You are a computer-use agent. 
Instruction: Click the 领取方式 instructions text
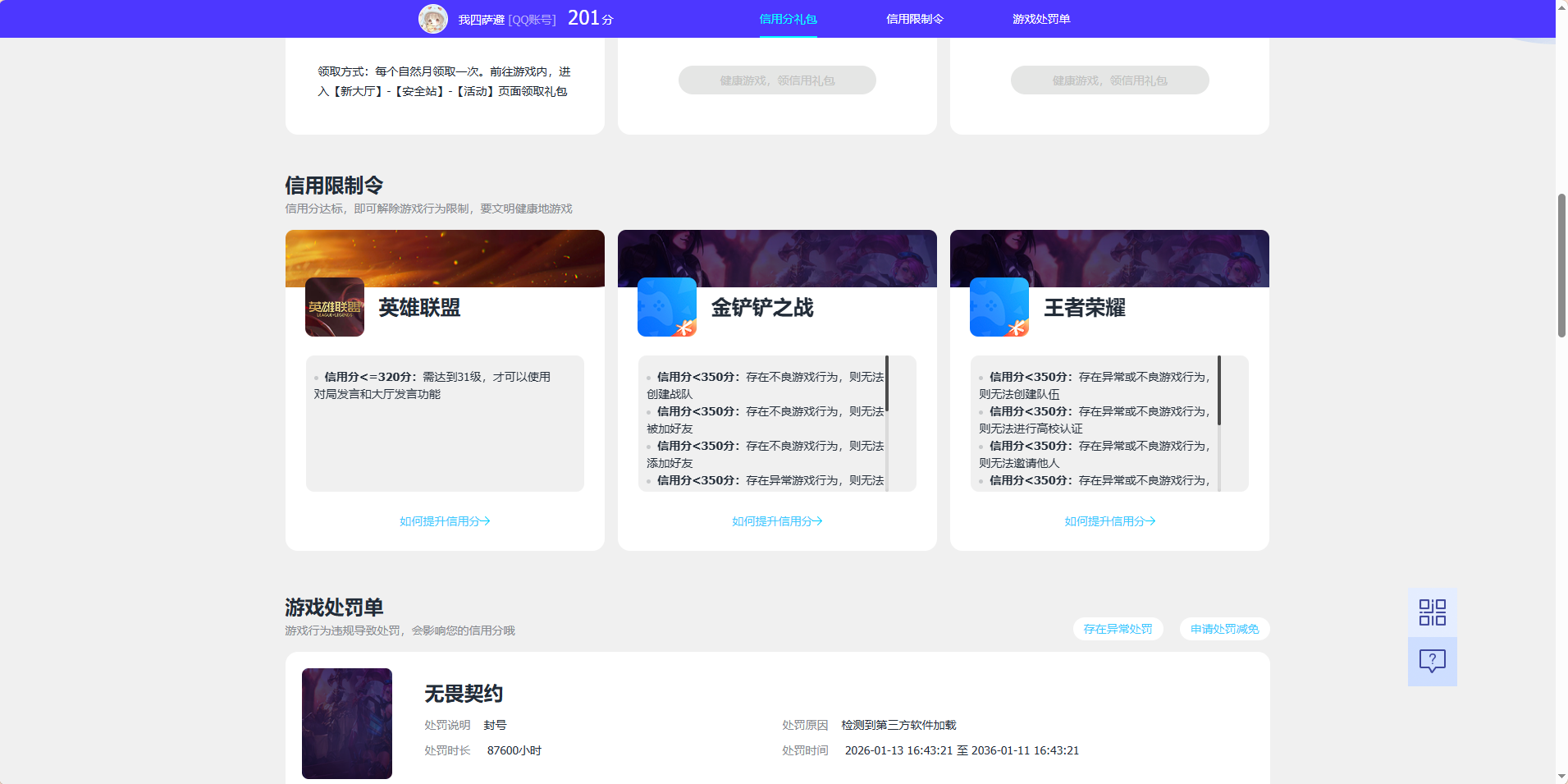pos(444,81)
